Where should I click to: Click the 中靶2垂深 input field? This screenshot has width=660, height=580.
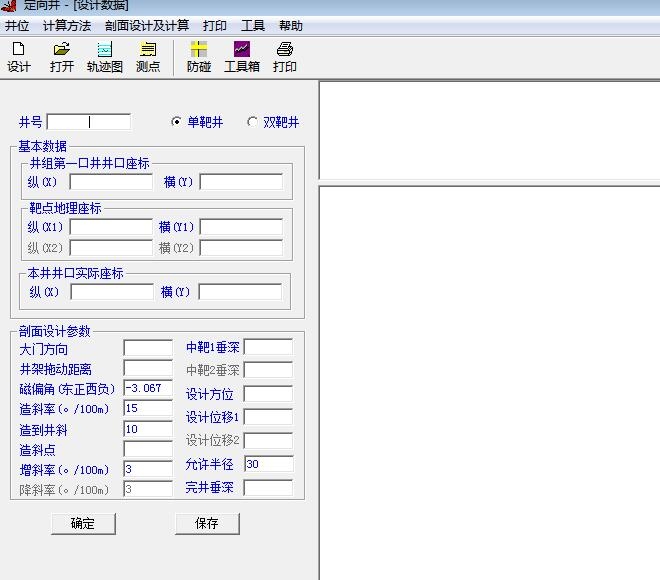point(269,370)
